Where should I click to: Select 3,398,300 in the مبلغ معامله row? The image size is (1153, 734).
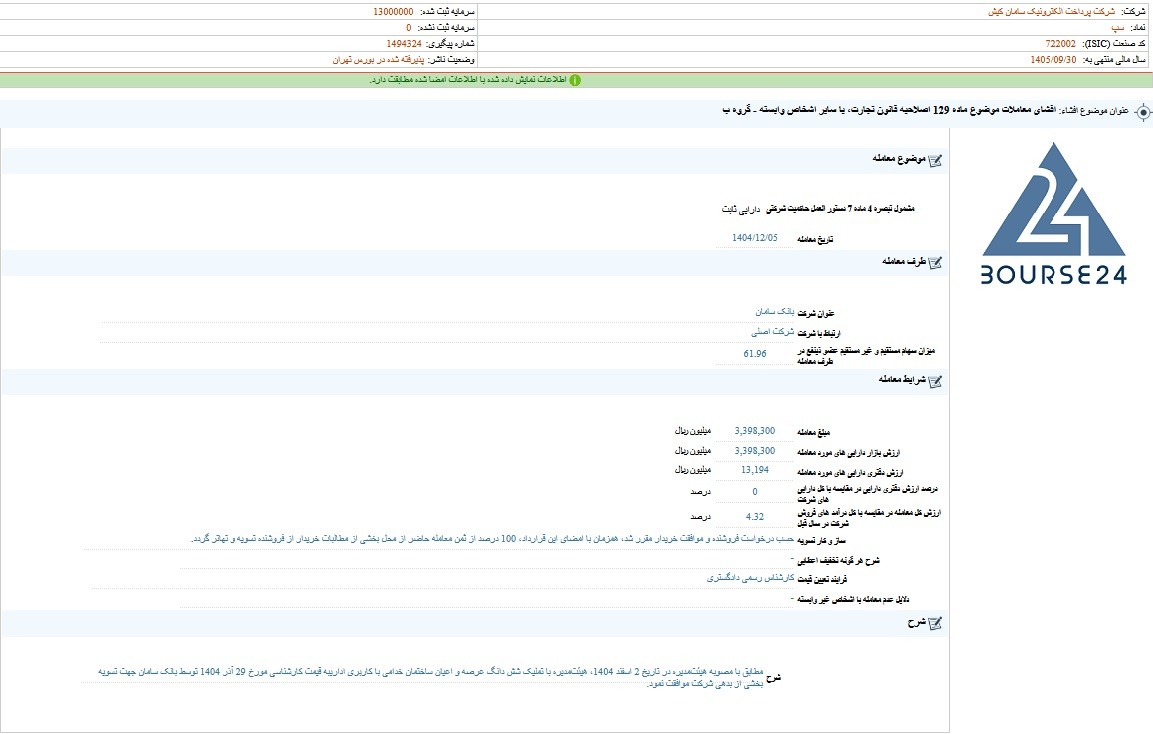click(x=754, y=431)
